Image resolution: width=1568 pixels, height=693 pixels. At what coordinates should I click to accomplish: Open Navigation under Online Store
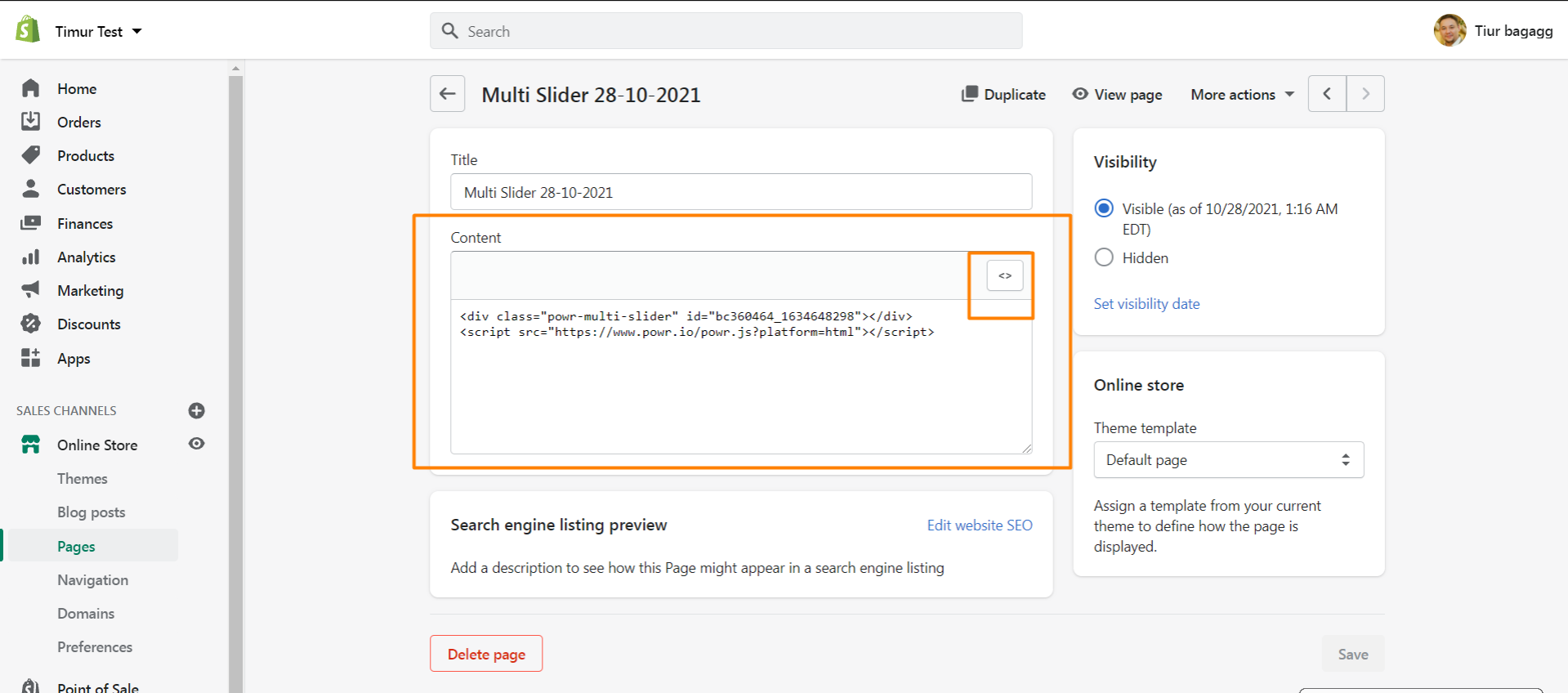pyautogui.click(x=93, y=579)
